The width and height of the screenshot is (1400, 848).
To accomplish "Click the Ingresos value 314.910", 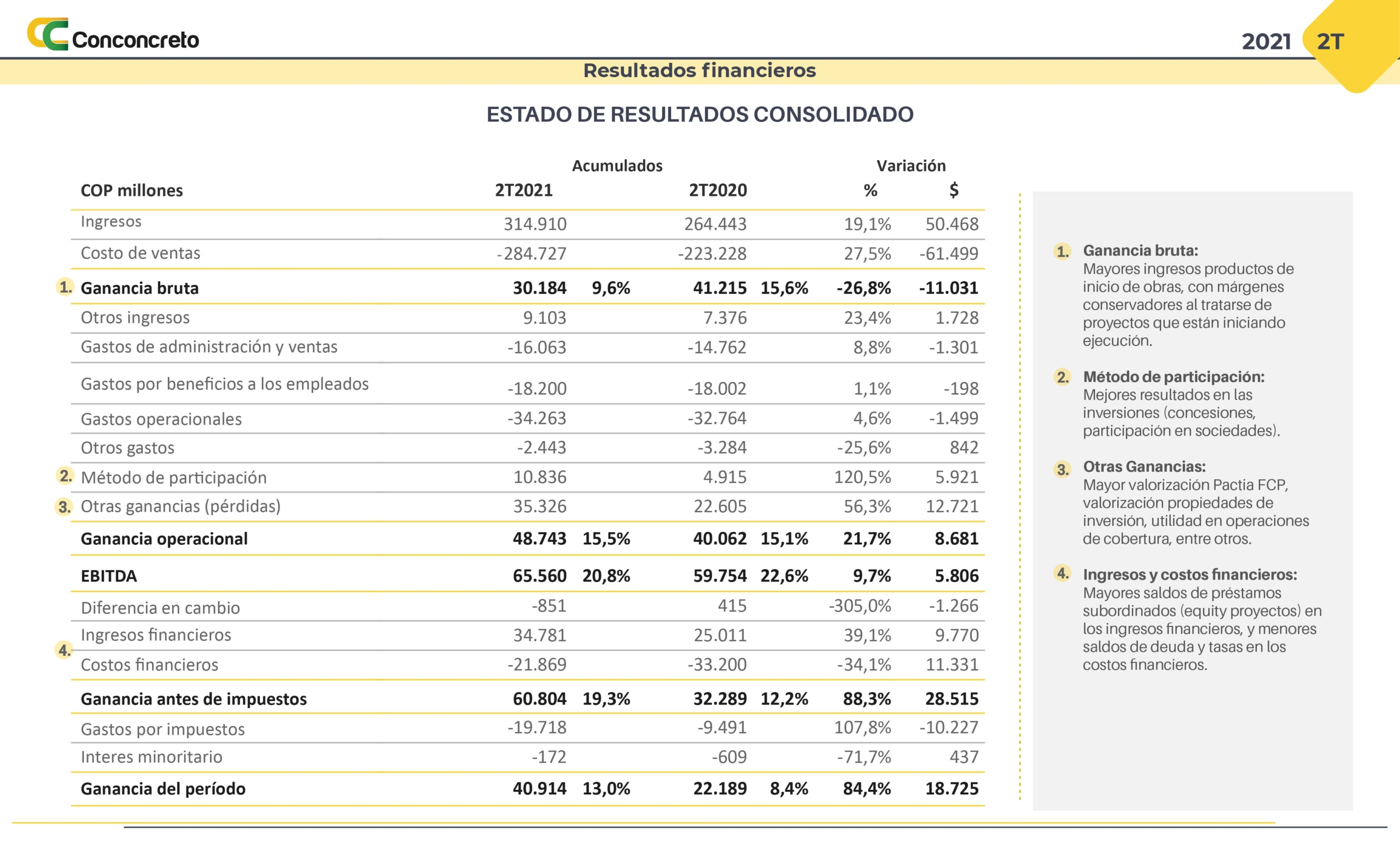I will tap(535, 224).
